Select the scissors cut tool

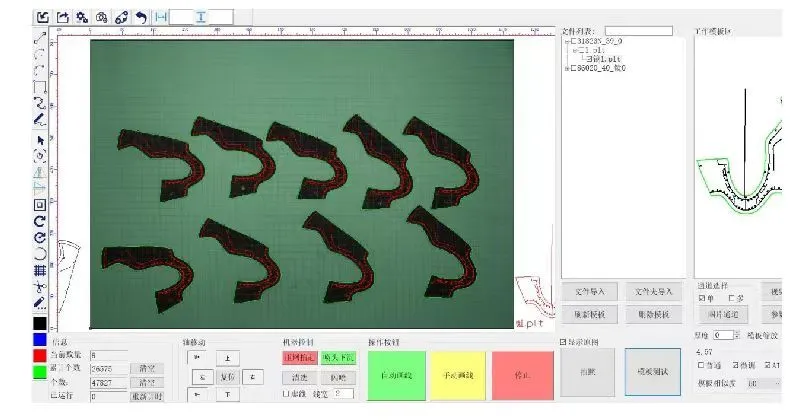click(40, 286)
